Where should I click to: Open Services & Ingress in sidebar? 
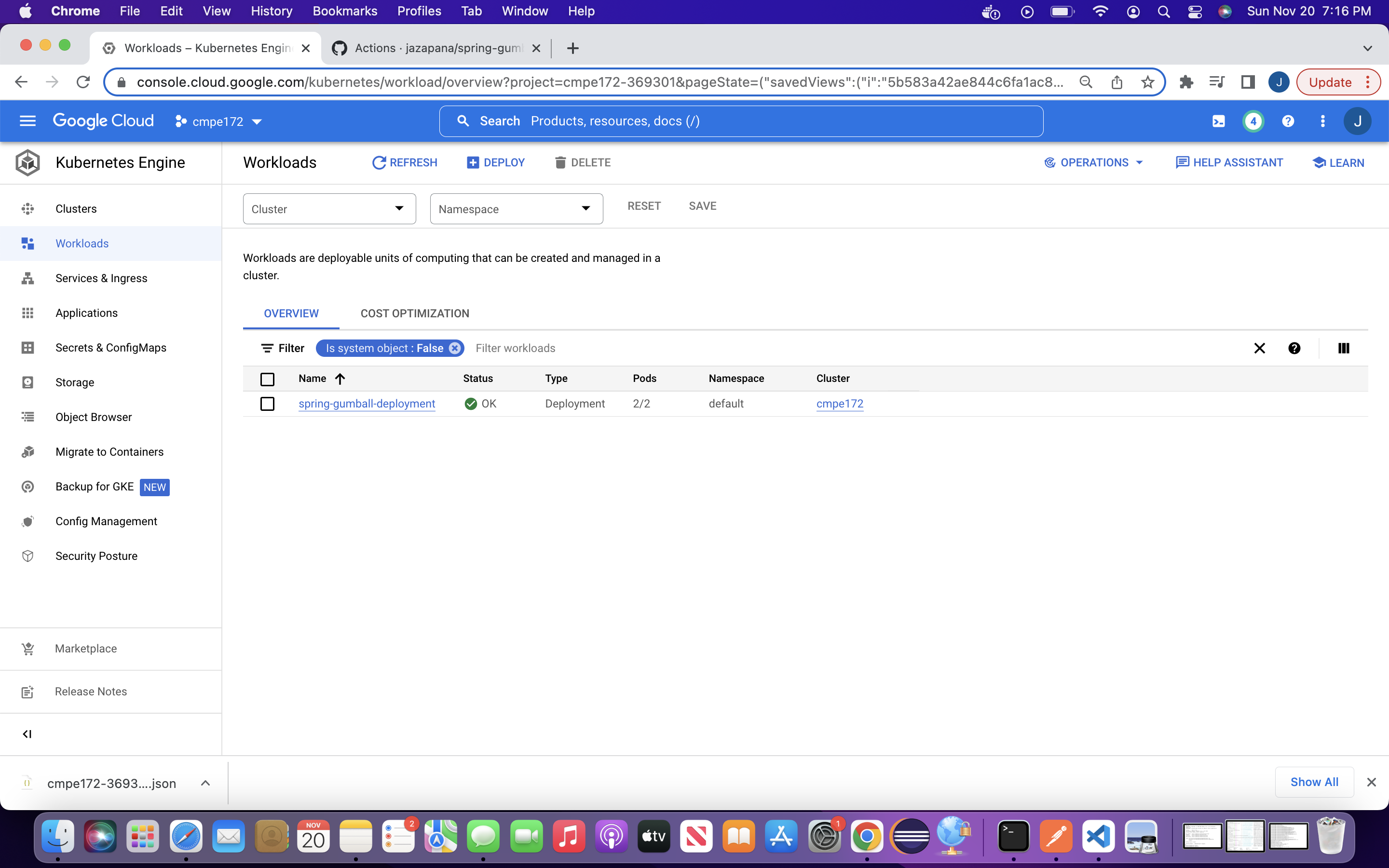click(x=101, y=278)
